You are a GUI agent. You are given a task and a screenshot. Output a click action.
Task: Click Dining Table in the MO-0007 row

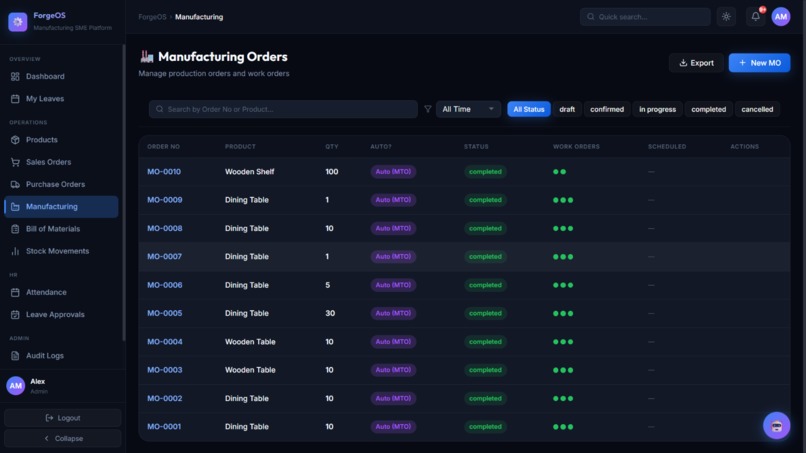(247, 257)
